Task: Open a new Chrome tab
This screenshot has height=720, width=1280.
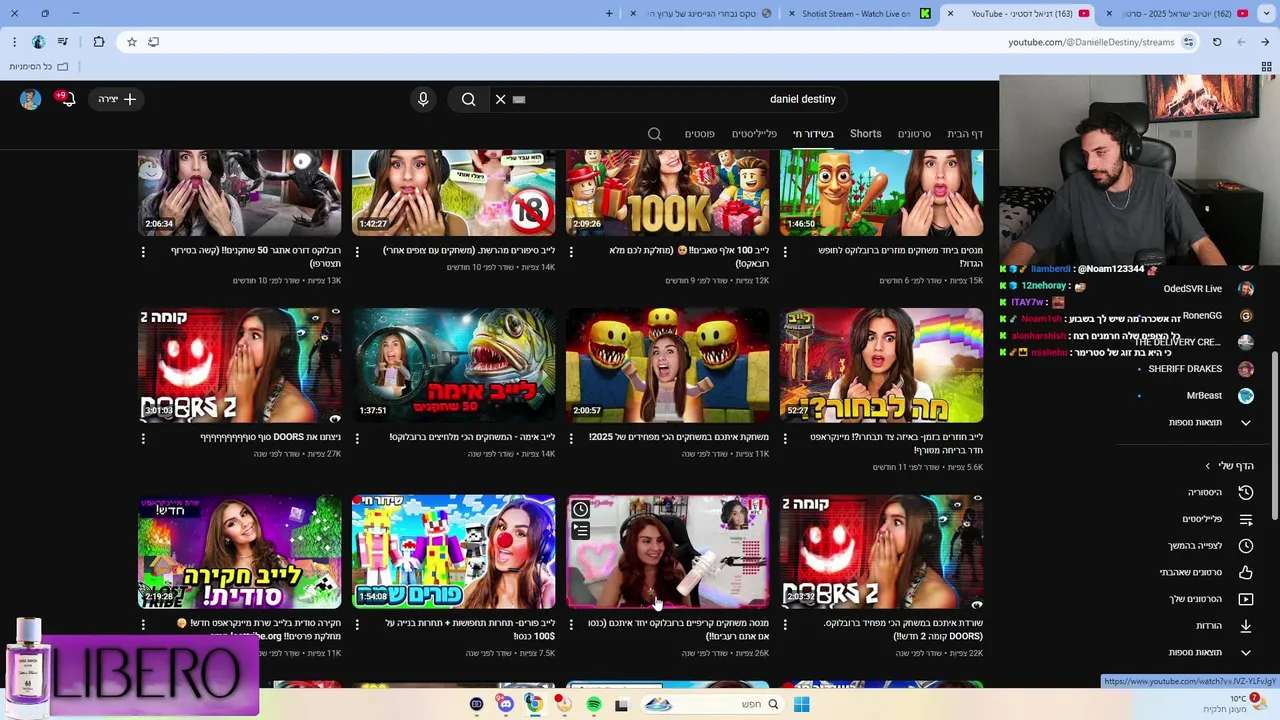Action: (609, 13)
